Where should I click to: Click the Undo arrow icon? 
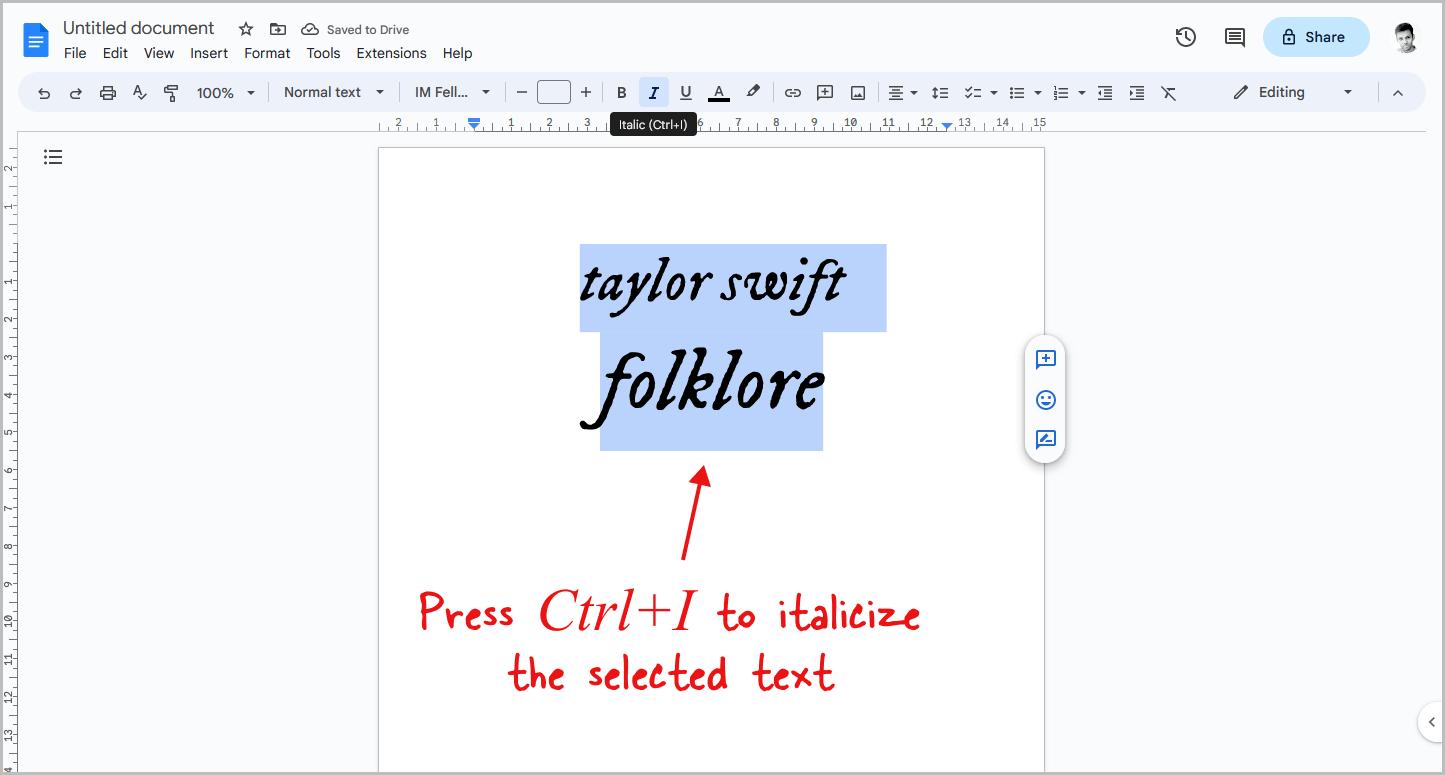[44, 93]
